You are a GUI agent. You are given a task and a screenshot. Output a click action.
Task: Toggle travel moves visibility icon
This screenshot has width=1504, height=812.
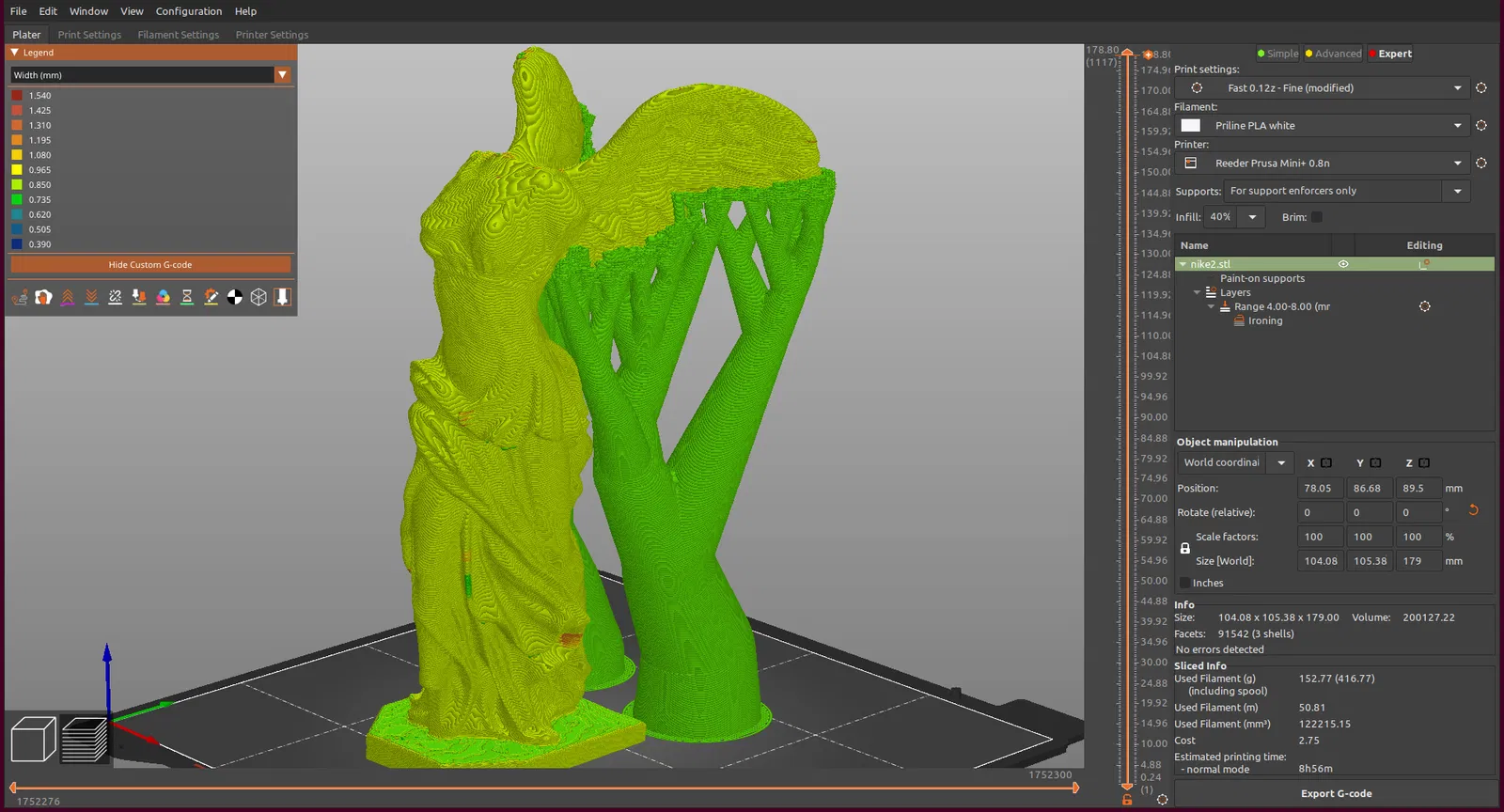coord(20,297)
